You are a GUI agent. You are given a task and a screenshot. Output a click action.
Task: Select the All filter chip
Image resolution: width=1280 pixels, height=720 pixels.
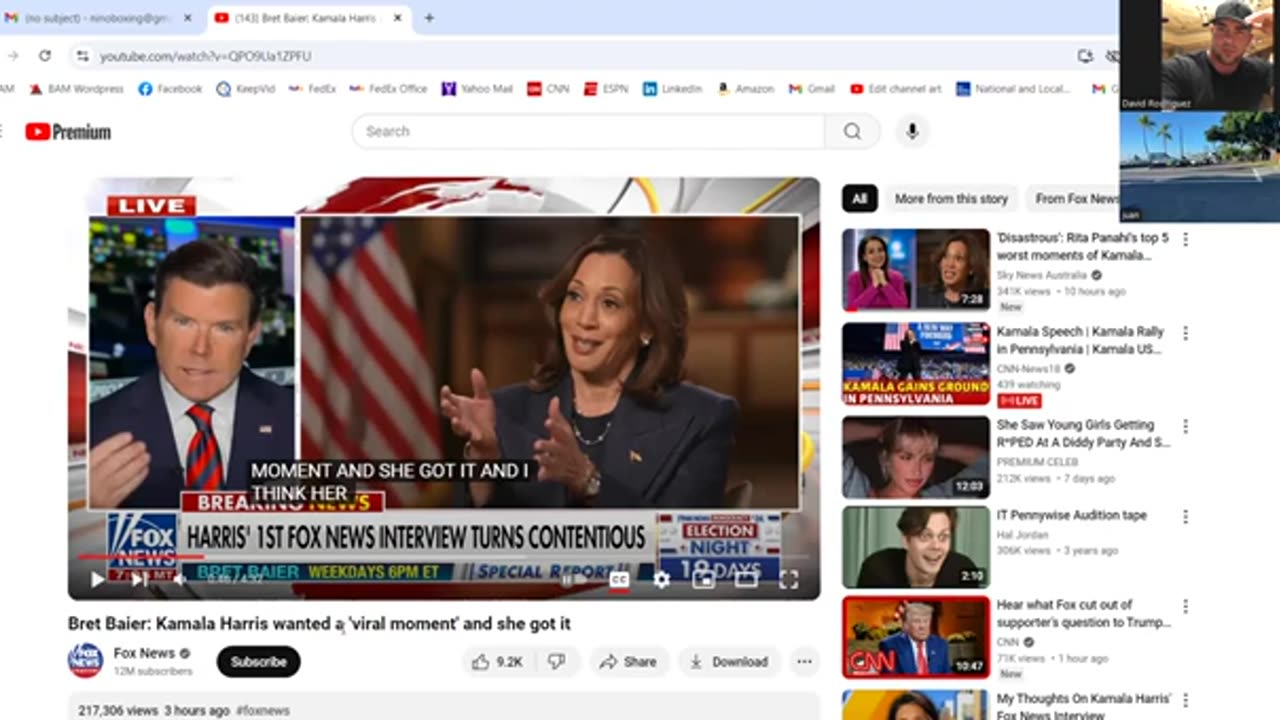(859, 199)
